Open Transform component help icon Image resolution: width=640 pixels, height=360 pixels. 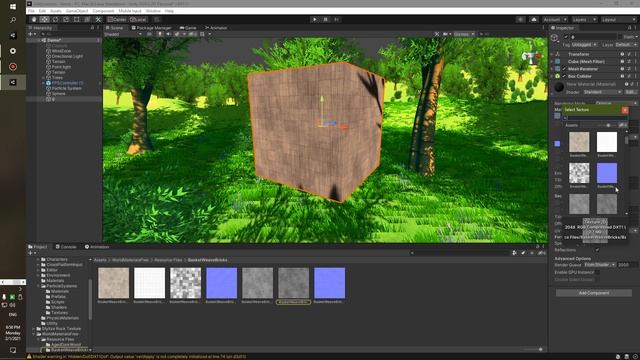(x=622, y=54)
